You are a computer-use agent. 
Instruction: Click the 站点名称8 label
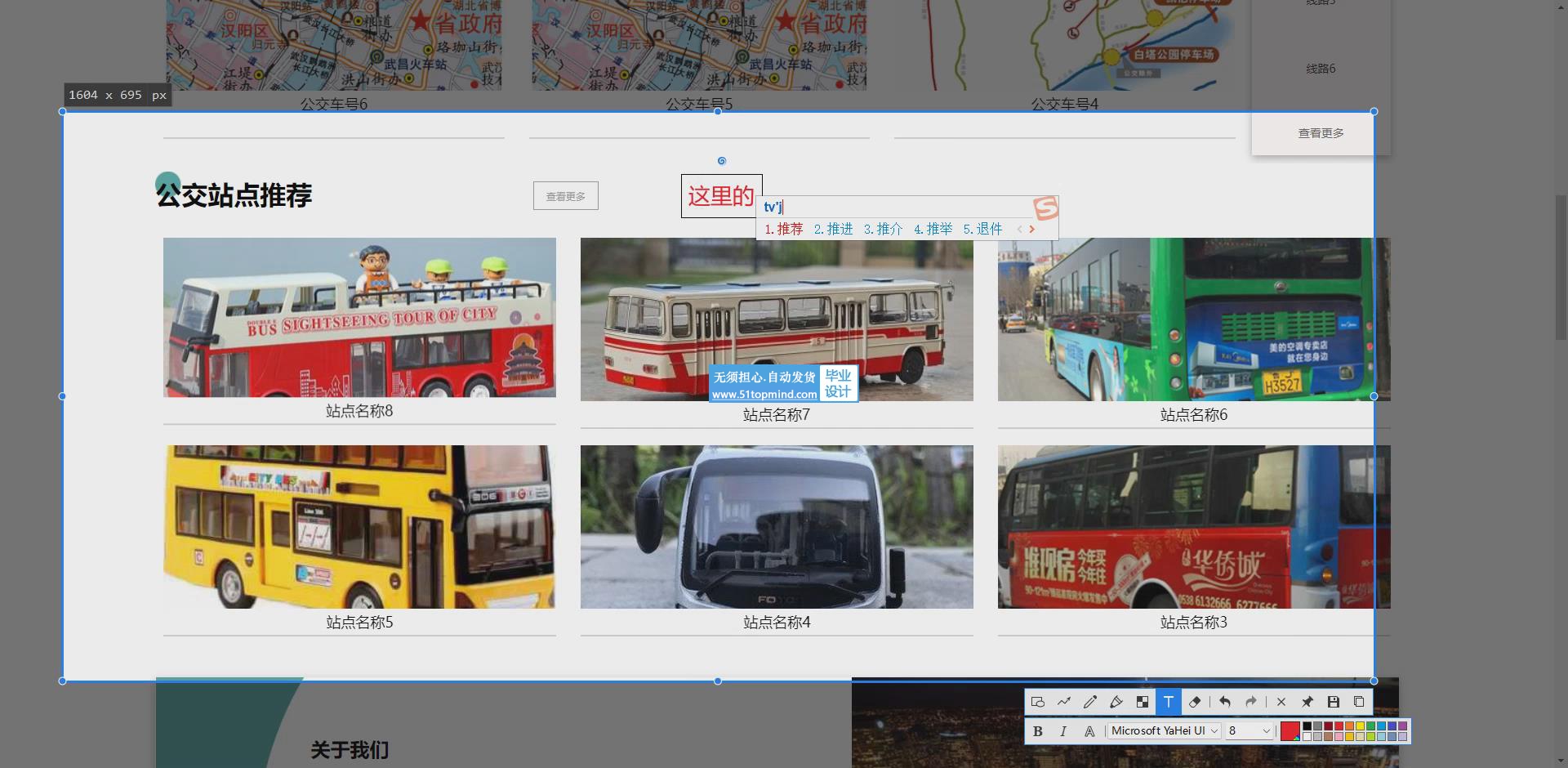[x=359, y=411]
